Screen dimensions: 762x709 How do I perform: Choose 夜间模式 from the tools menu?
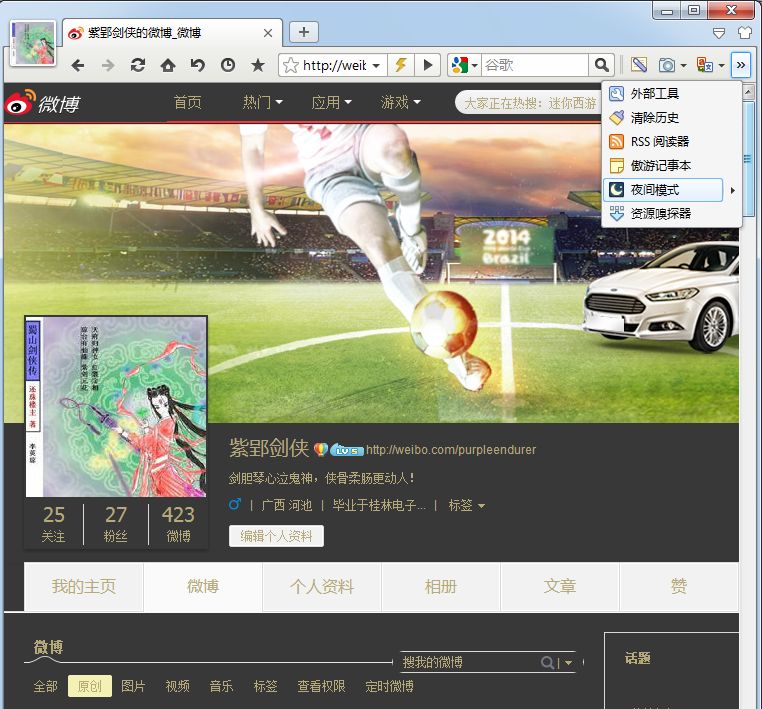click(x=655, y=189)
